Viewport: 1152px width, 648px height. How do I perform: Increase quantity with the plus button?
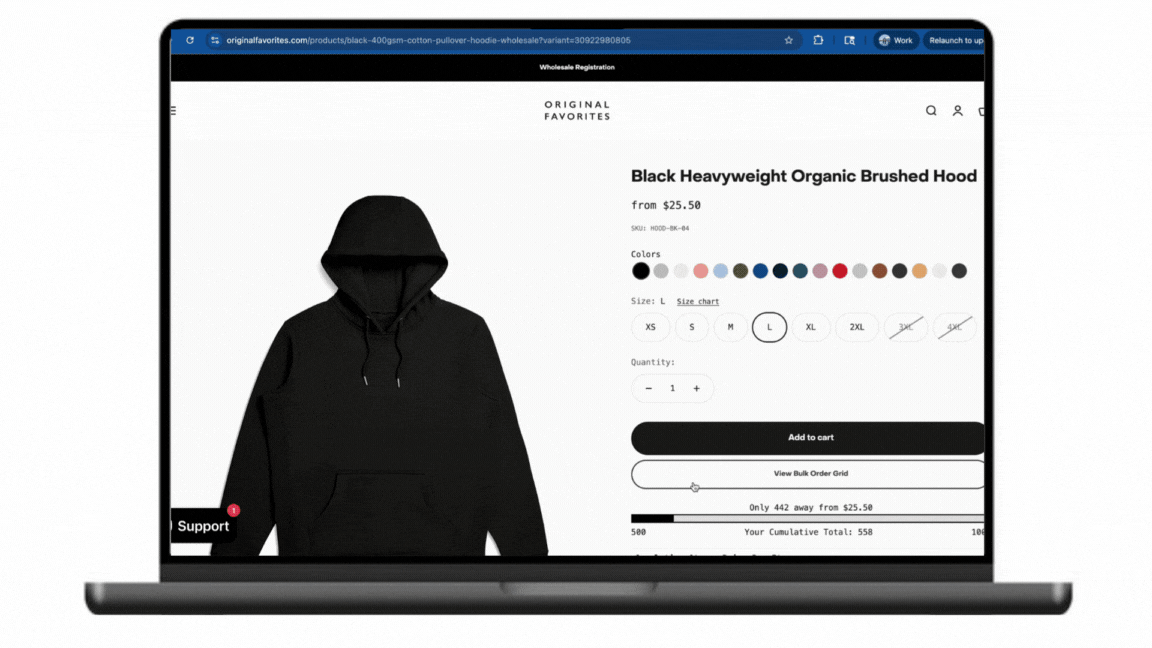point(696,389)
